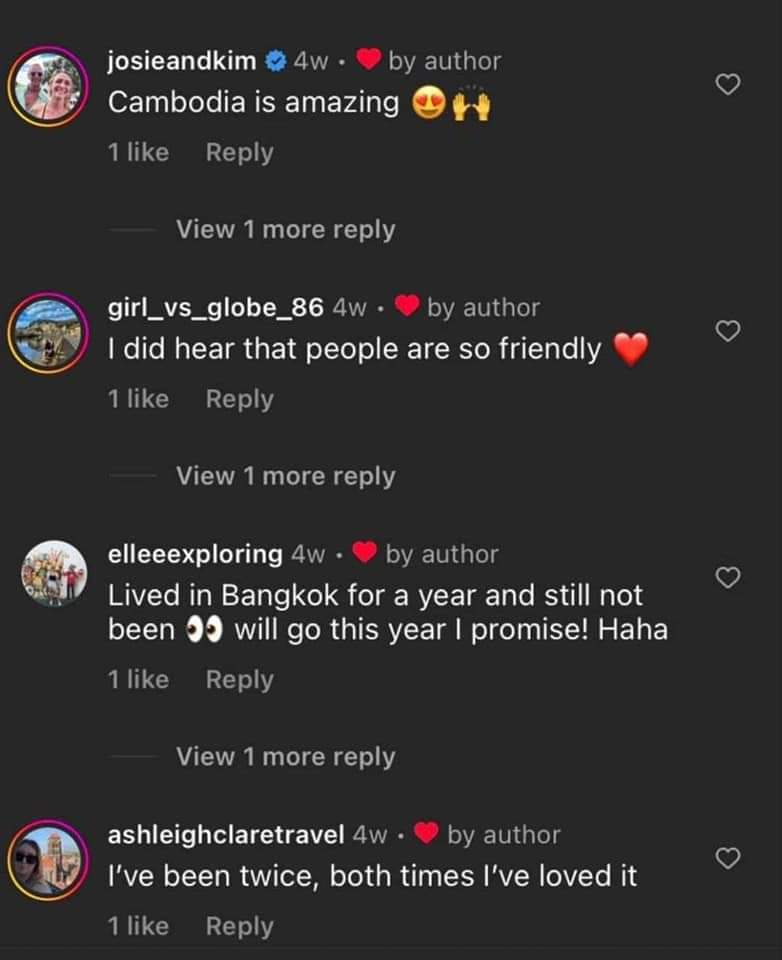782x960 pixels.
Task: Expand replies under girl_vs_globe_86's comment
Action: point(285,476)
